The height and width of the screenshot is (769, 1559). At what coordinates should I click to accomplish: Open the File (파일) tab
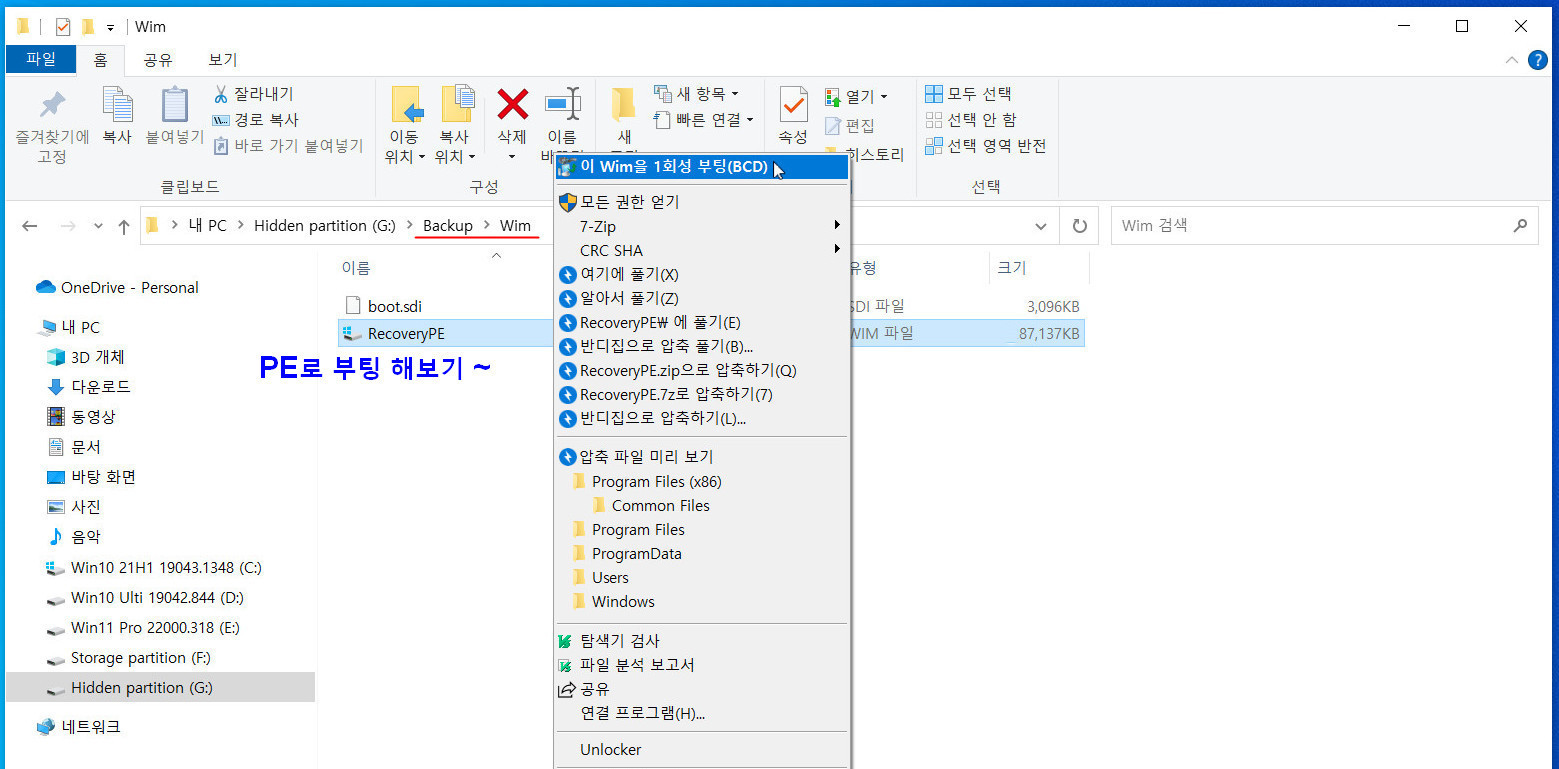click(40, 59)
